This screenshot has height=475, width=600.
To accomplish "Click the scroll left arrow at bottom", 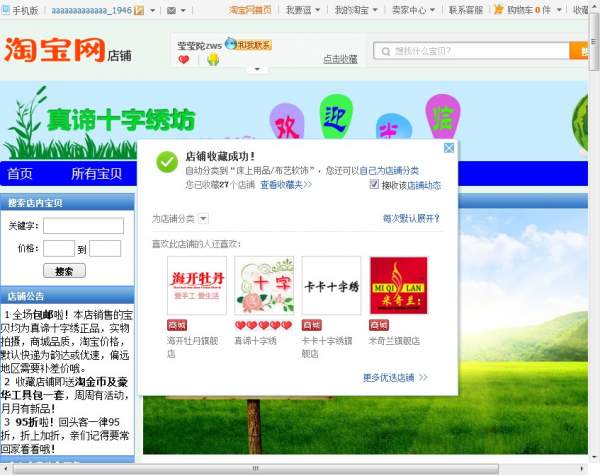I will pos(5,468).
